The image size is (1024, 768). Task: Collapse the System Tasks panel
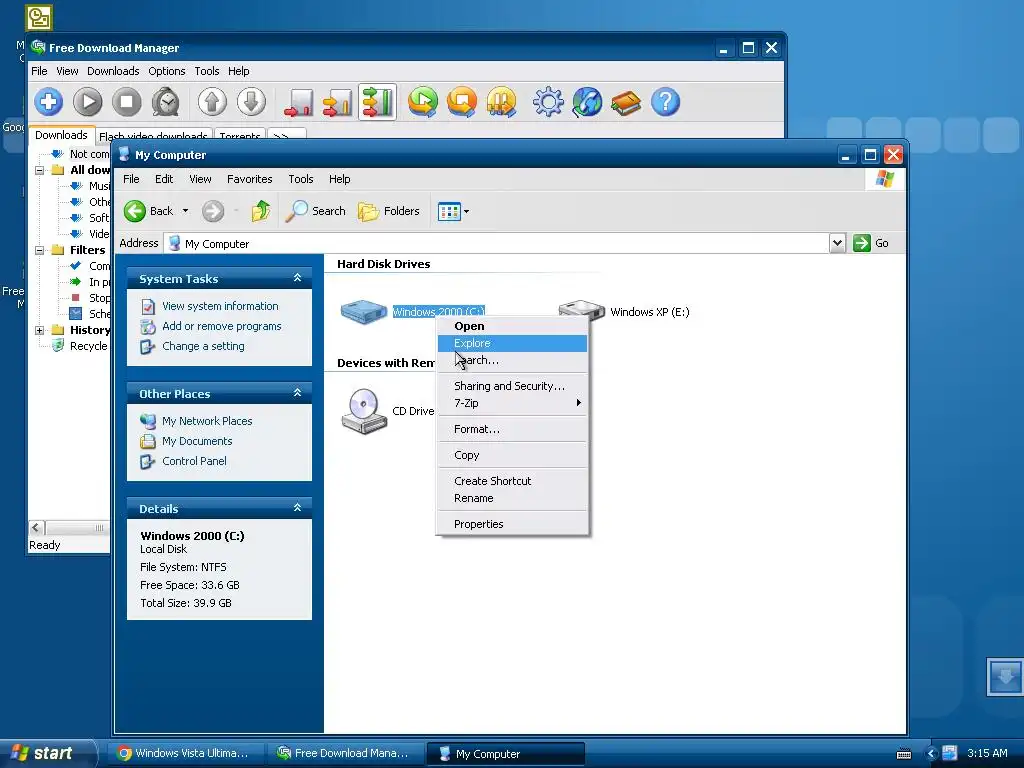click(297, 278)
